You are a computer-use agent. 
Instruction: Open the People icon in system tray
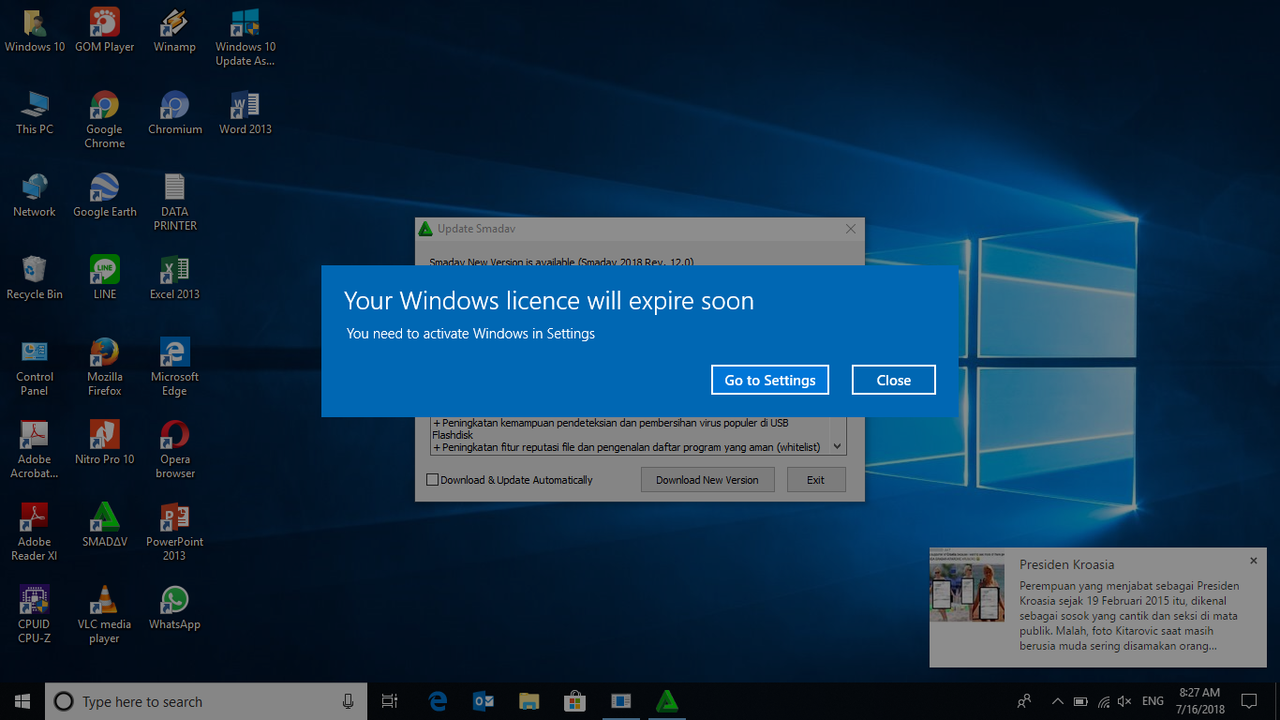coord(1024,701)
